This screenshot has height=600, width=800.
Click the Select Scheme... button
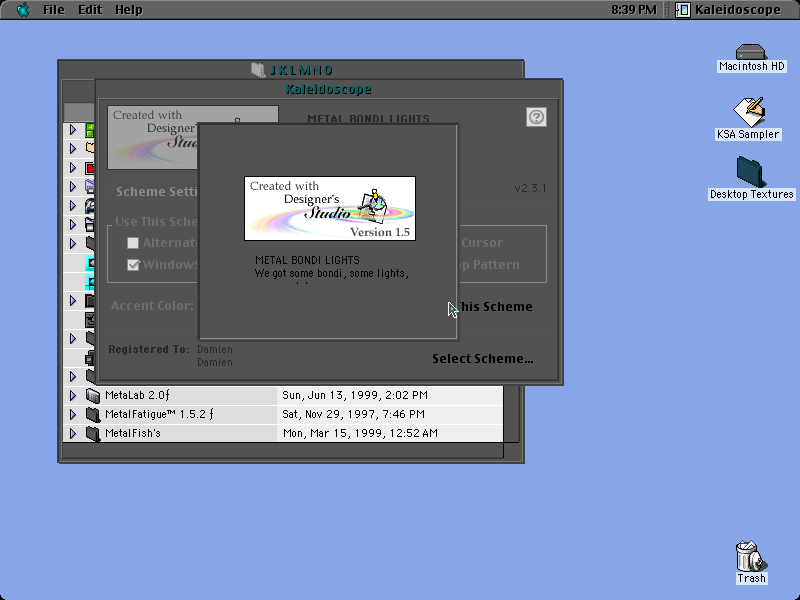tap(483, 359)
